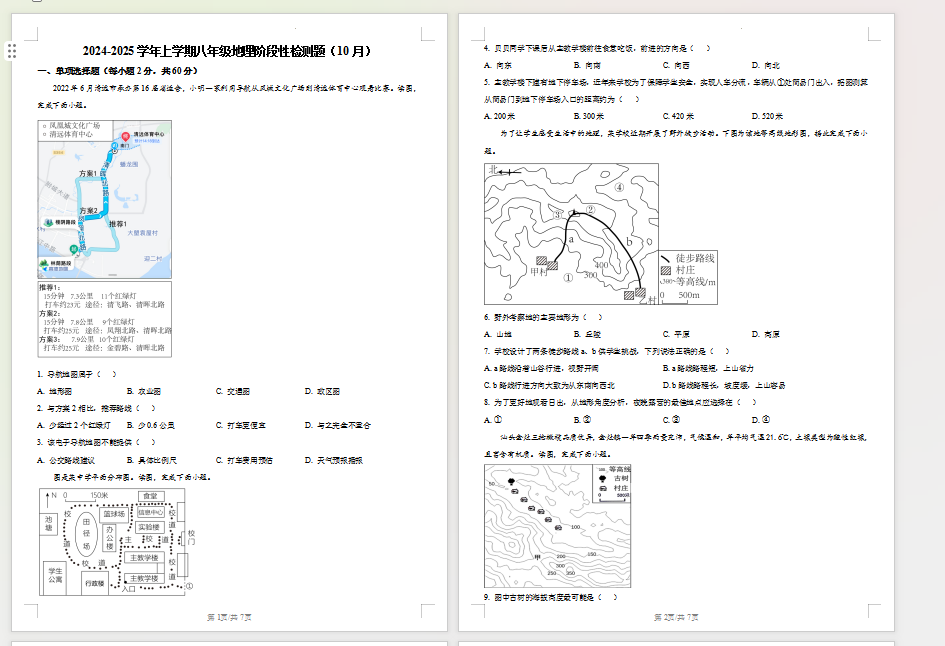Screen dimensions: 945x646
Task: Click the six-dot paragraph drag handle
Action: pos(11,51)
